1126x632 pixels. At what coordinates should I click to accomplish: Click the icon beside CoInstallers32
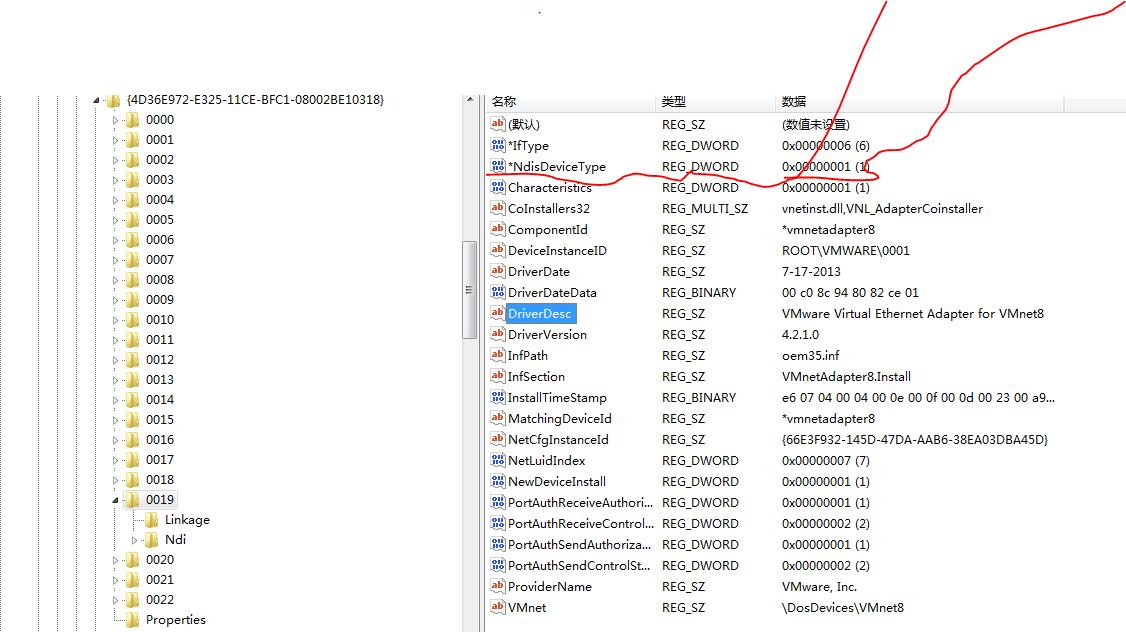tap(498, 208)
